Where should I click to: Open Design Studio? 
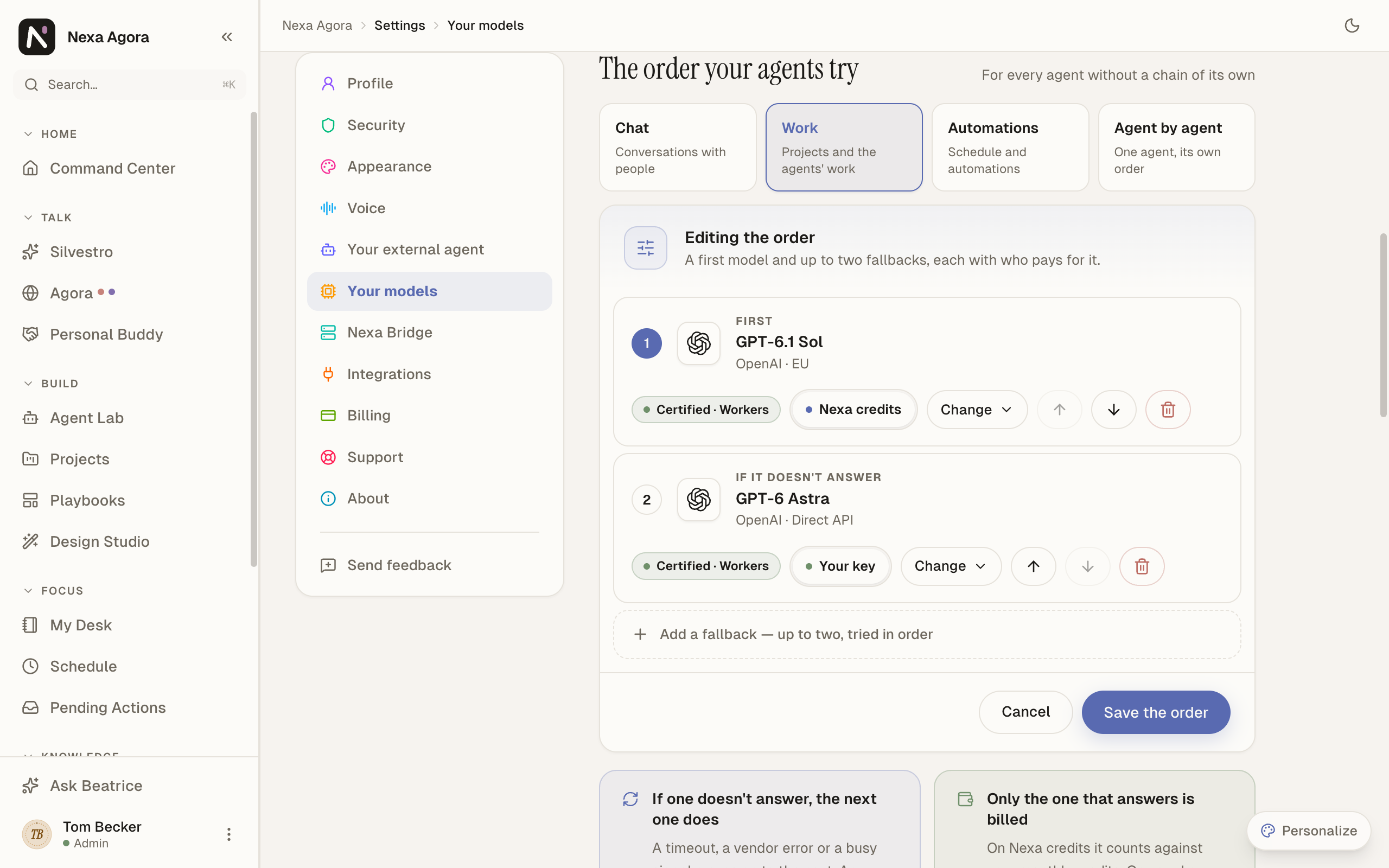pyautogui.click(x=129, y=541)
